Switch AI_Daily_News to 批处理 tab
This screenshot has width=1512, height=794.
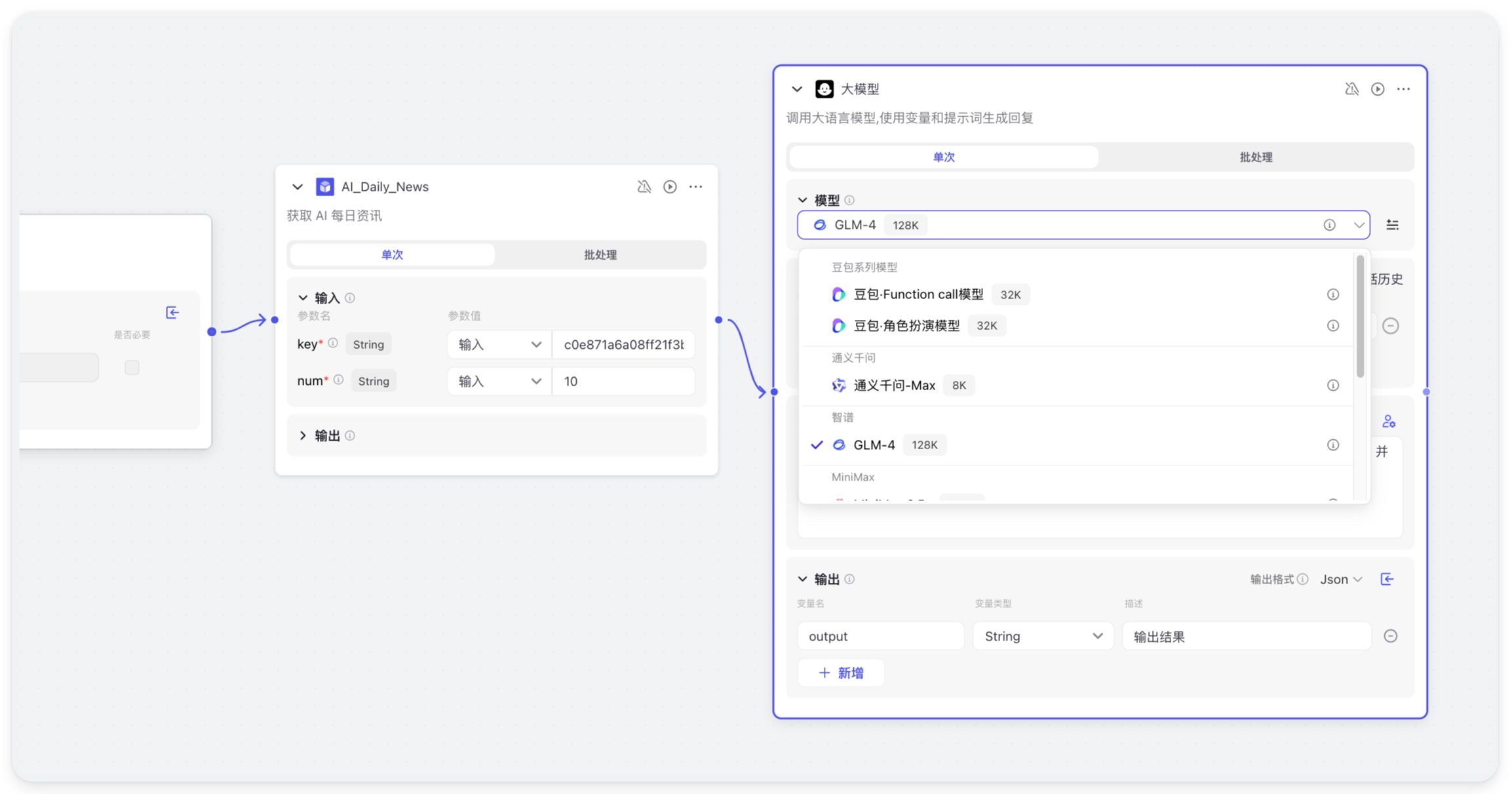point(600,254)
